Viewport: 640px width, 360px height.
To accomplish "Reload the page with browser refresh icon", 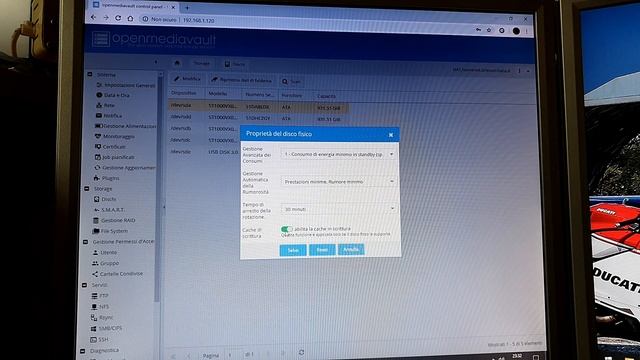I will pyautogui.click(x=118, y=18).
